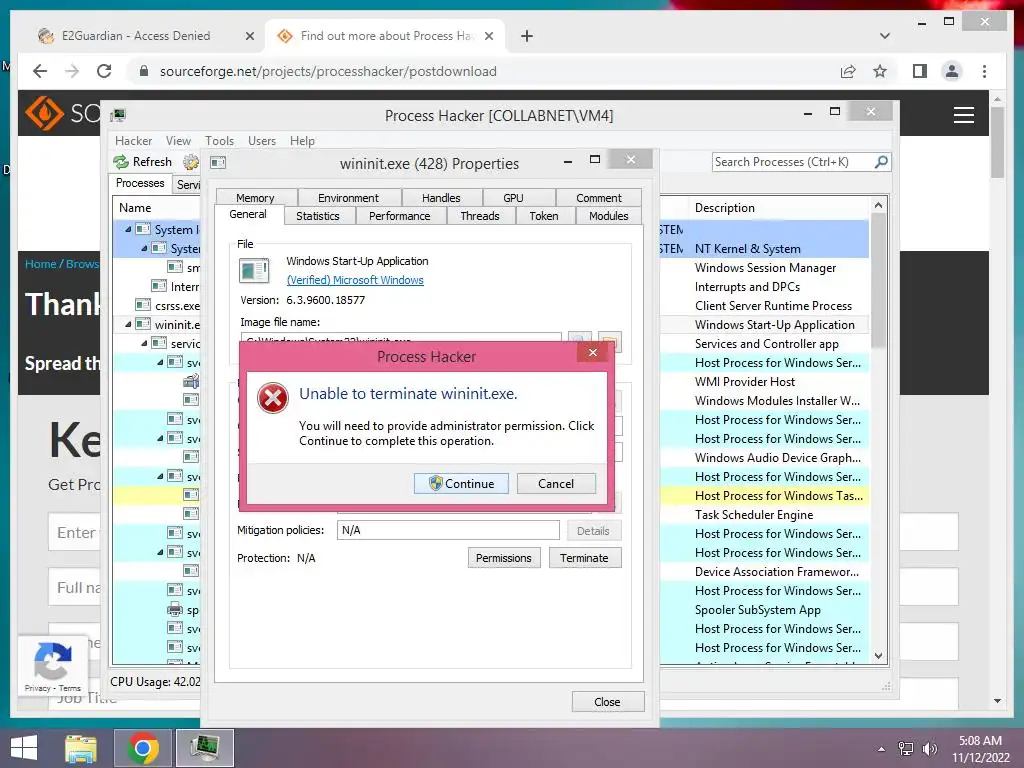This screenshot has width=1024, height=768.
Task: Click the search magnifier icon
Action: [881, 161]
